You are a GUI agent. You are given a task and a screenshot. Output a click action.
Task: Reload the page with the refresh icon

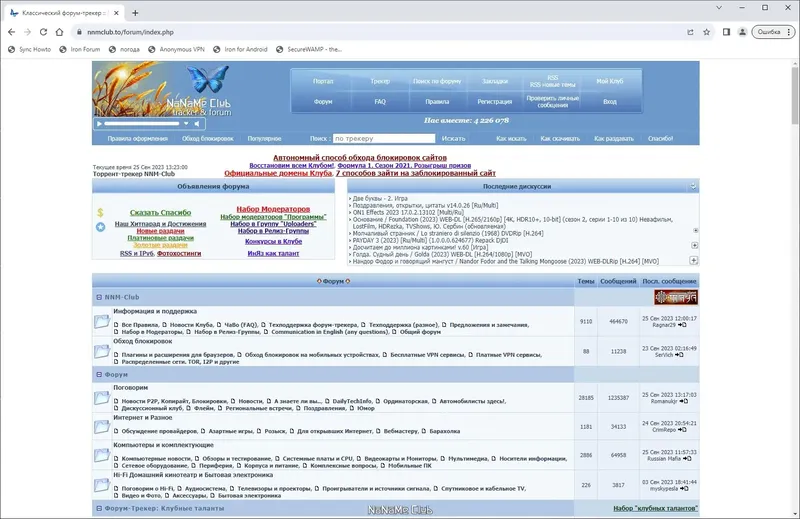(43, 32)
